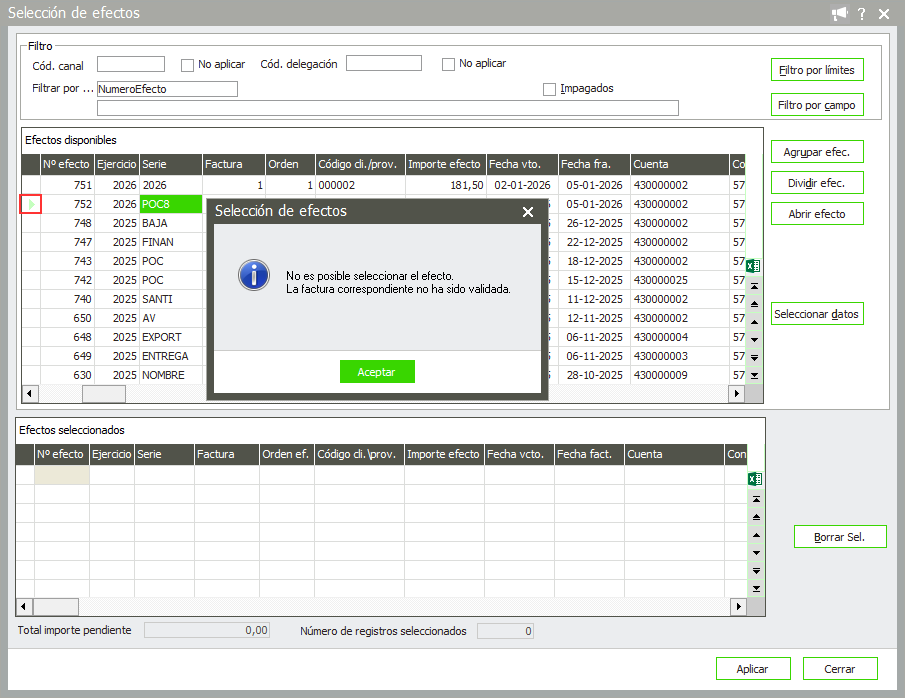Click the Fecha fra. column header
This screenshot has width=905, height=698.
pyautogui.click(x=593, y=164)
